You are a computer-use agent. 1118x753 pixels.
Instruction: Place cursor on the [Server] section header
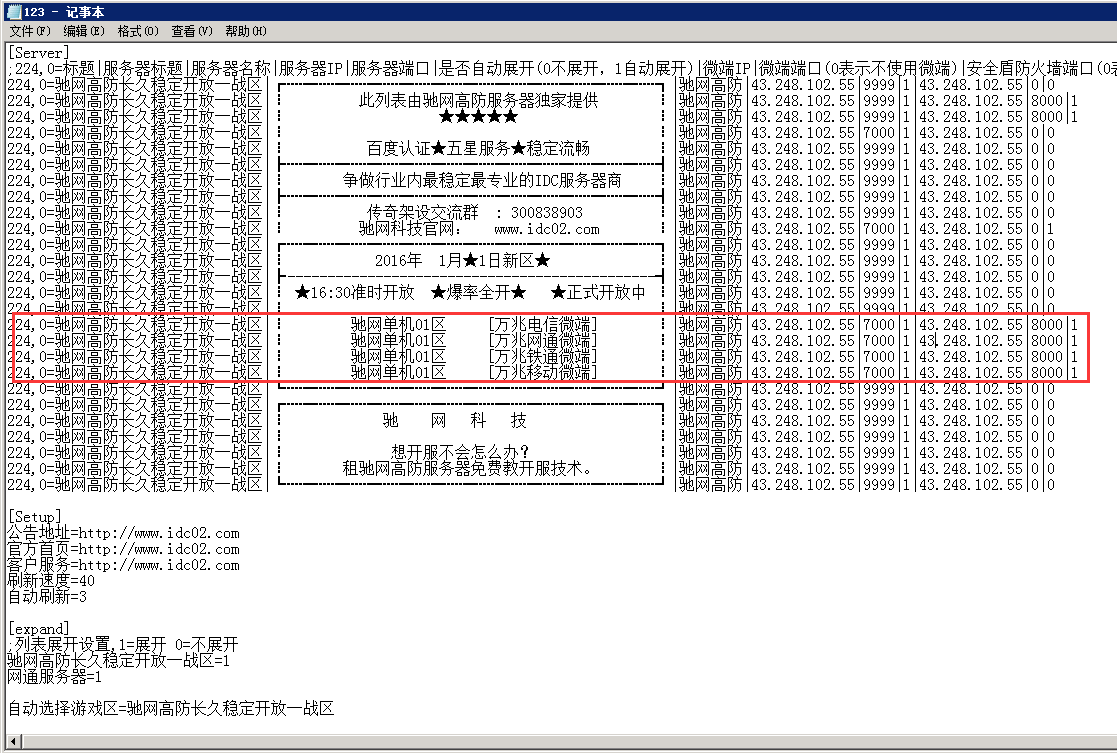pyautogui.click(x=39, y=53)
